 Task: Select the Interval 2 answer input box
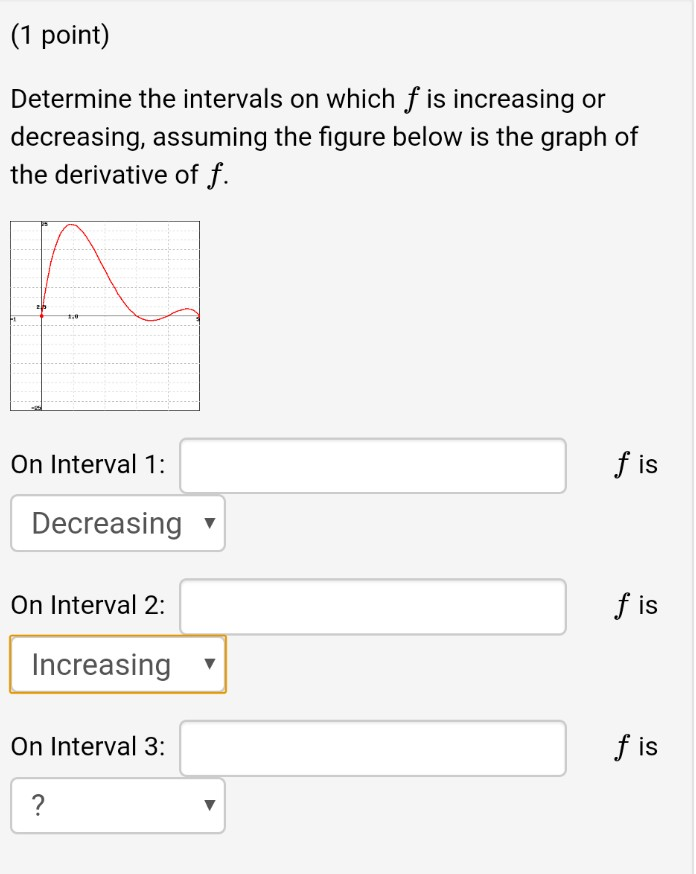pyautogui.click(x=372, y=607)
